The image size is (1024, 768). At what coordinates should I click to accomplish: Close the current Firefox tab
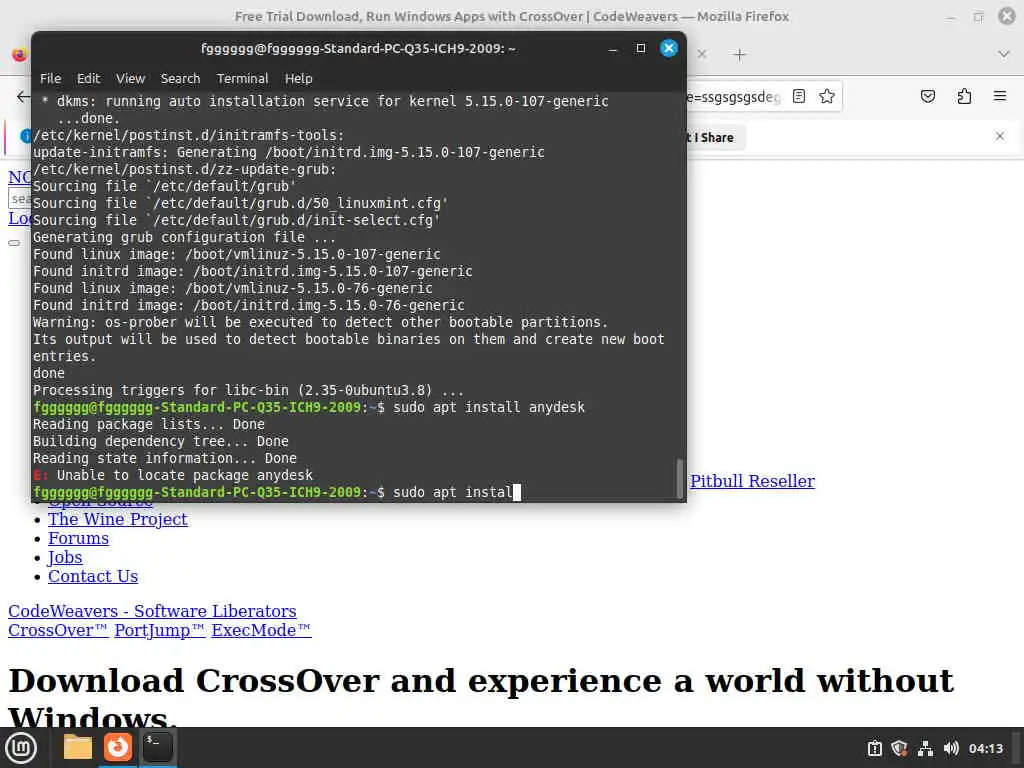coord(702,54)
